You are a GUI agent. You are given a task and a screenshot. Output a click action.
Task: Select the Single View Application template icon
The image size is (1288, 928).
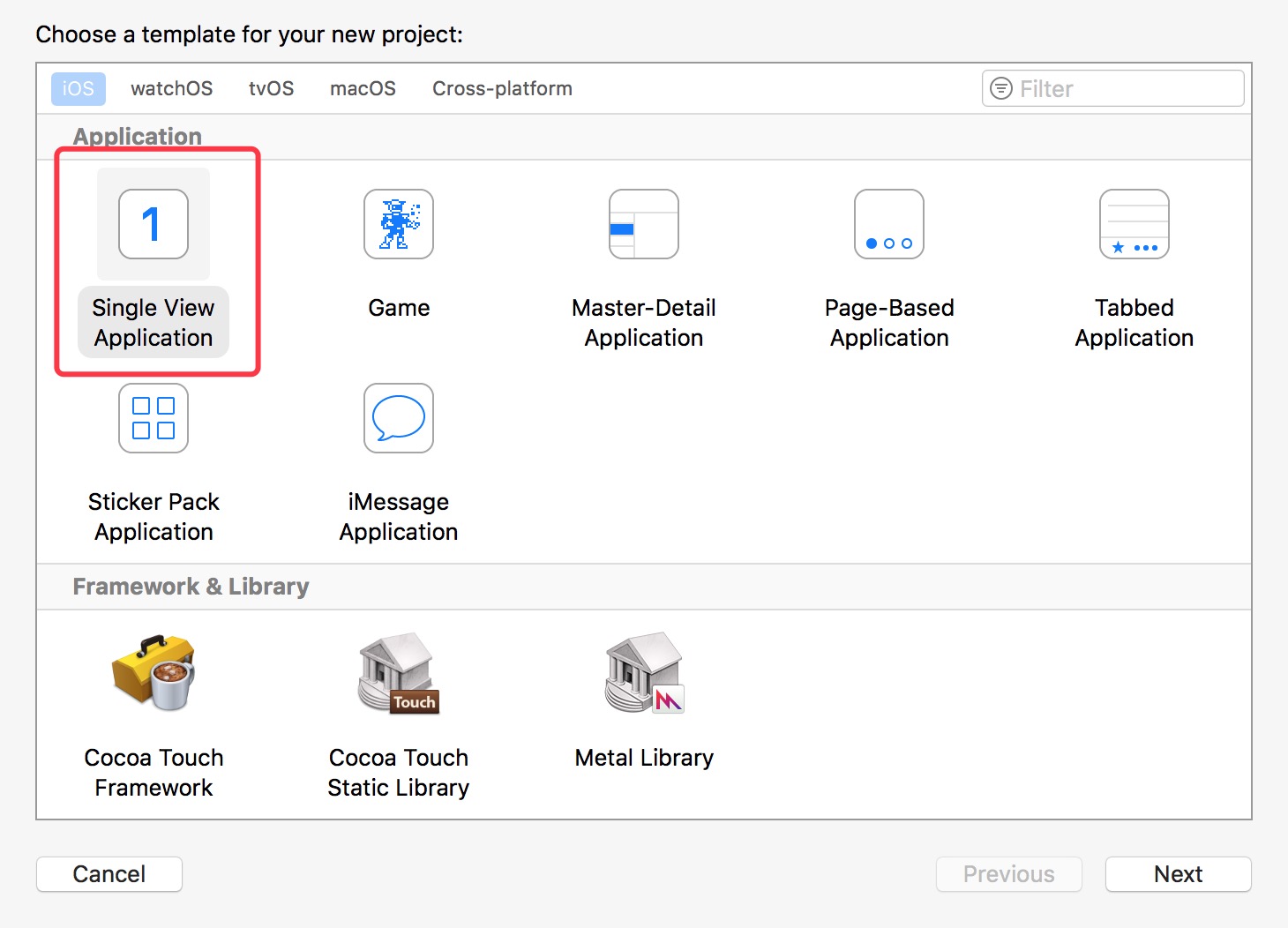154,224
